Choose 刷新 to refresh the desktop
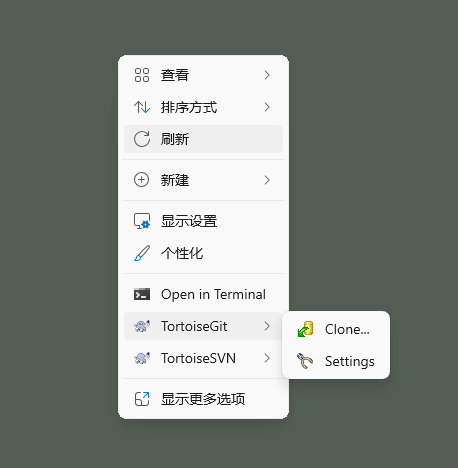458x468 pixels. (x=203, y=139)
